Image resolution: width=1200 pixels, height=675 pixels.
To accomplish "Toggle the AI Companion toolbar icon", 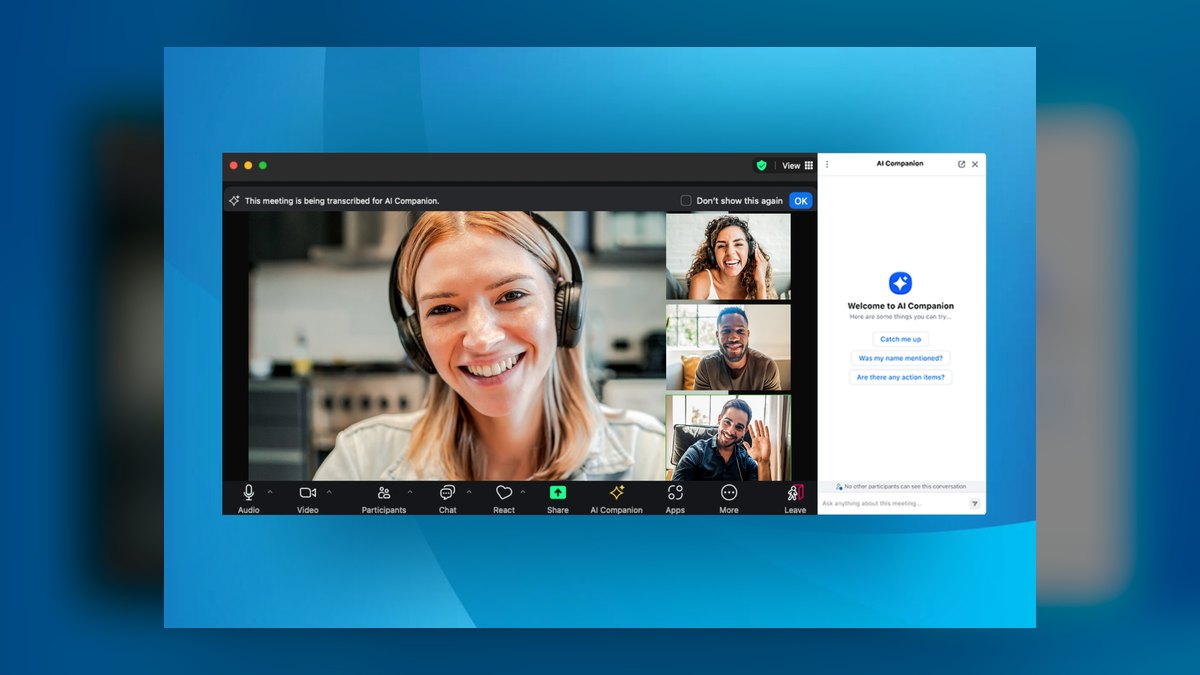I will tap(617, 492).
